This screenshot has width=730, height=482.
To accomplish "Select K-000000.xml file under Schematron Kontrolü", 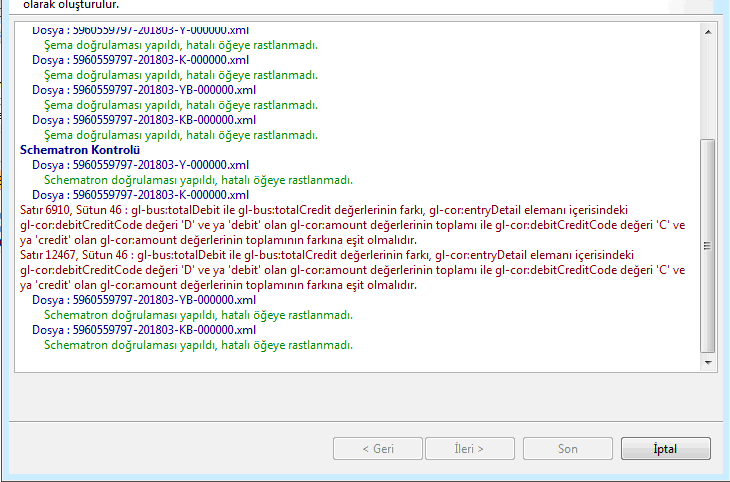I will (140, 195).
